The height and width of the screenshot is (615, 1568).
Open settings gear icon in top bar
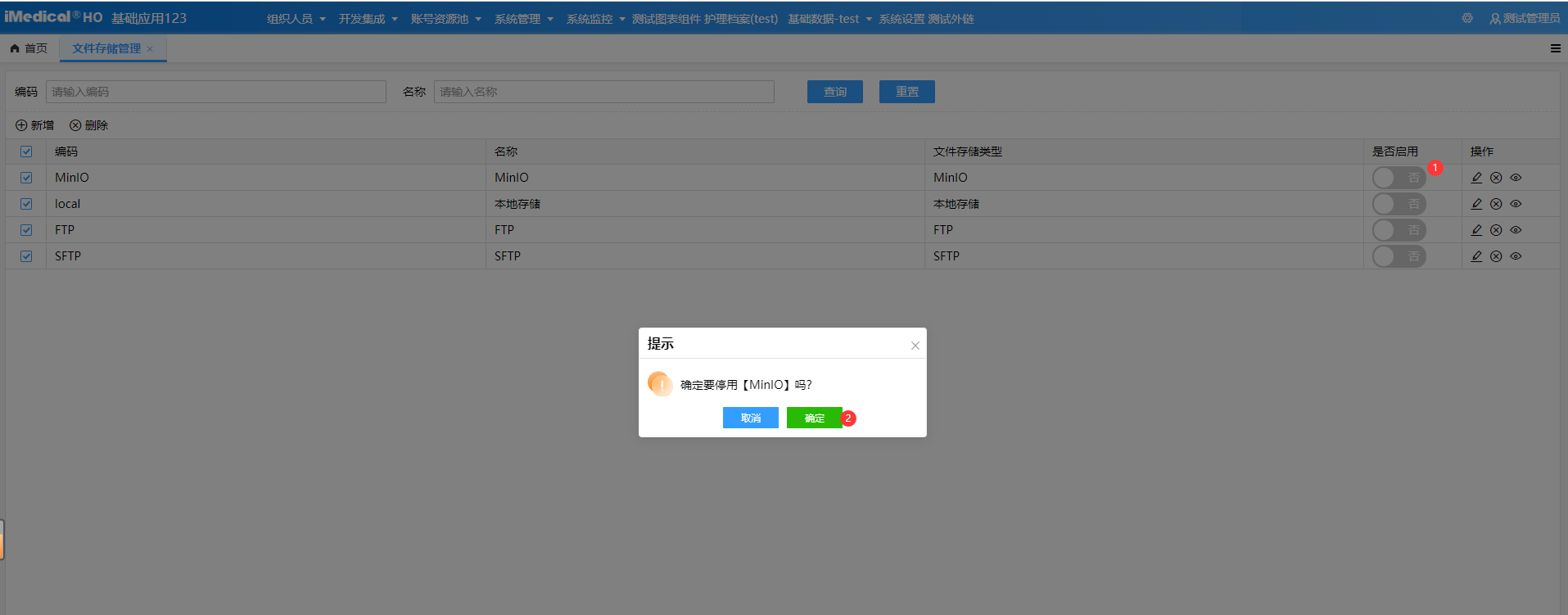[1467, 18]
